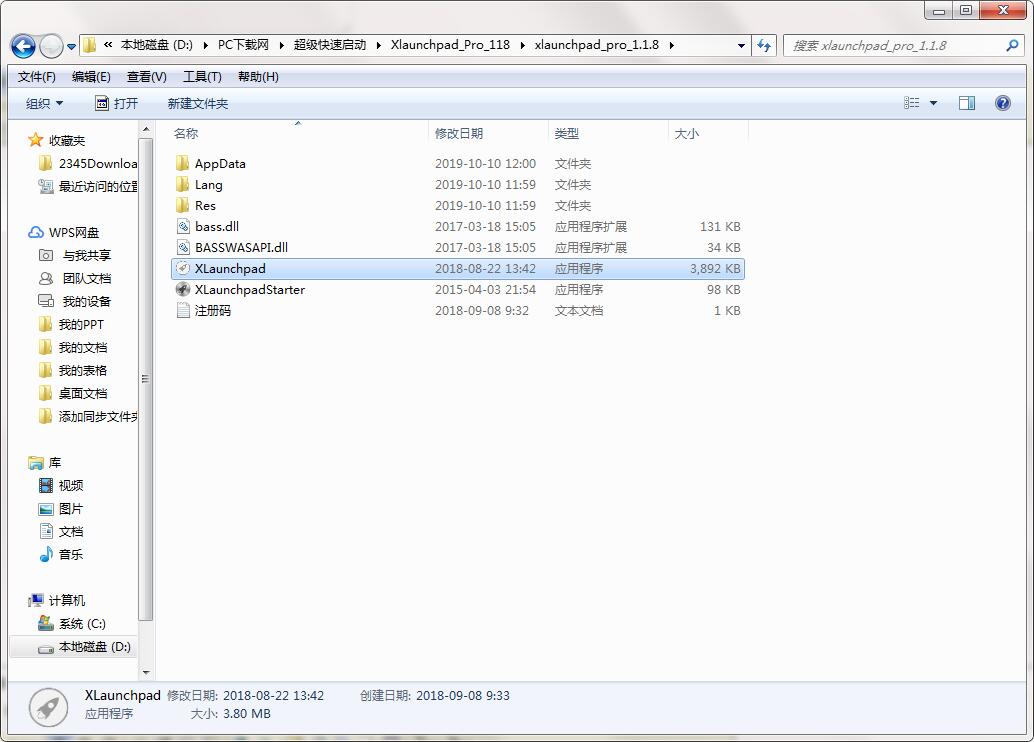Open 添加同步文件夹 in sidebar

click(x=88, y=417)
